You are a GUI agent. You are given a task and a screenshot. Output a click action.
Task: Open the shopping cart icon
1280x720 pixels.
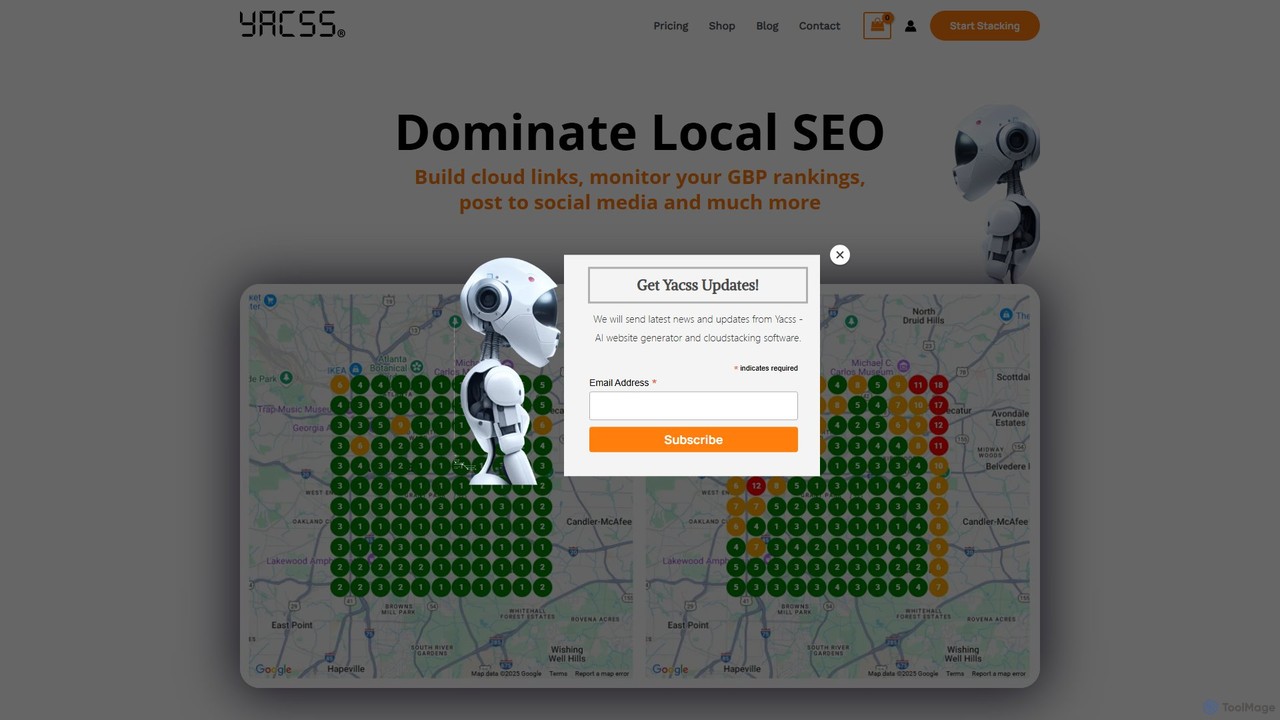click(x=877, y=26)
